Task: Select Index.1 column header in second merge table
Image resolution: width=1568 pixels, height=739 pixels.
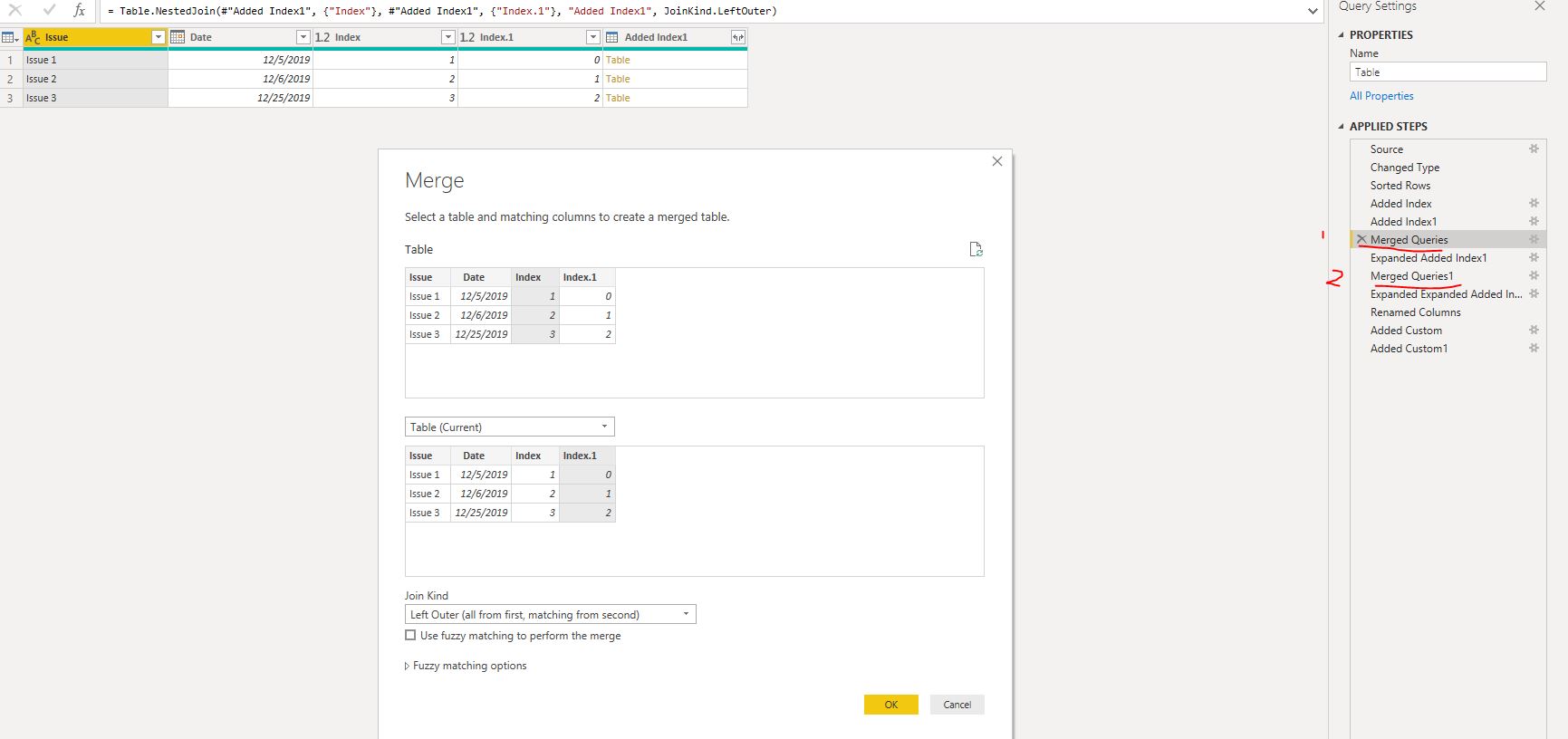Action: click(x=587, y=456)
